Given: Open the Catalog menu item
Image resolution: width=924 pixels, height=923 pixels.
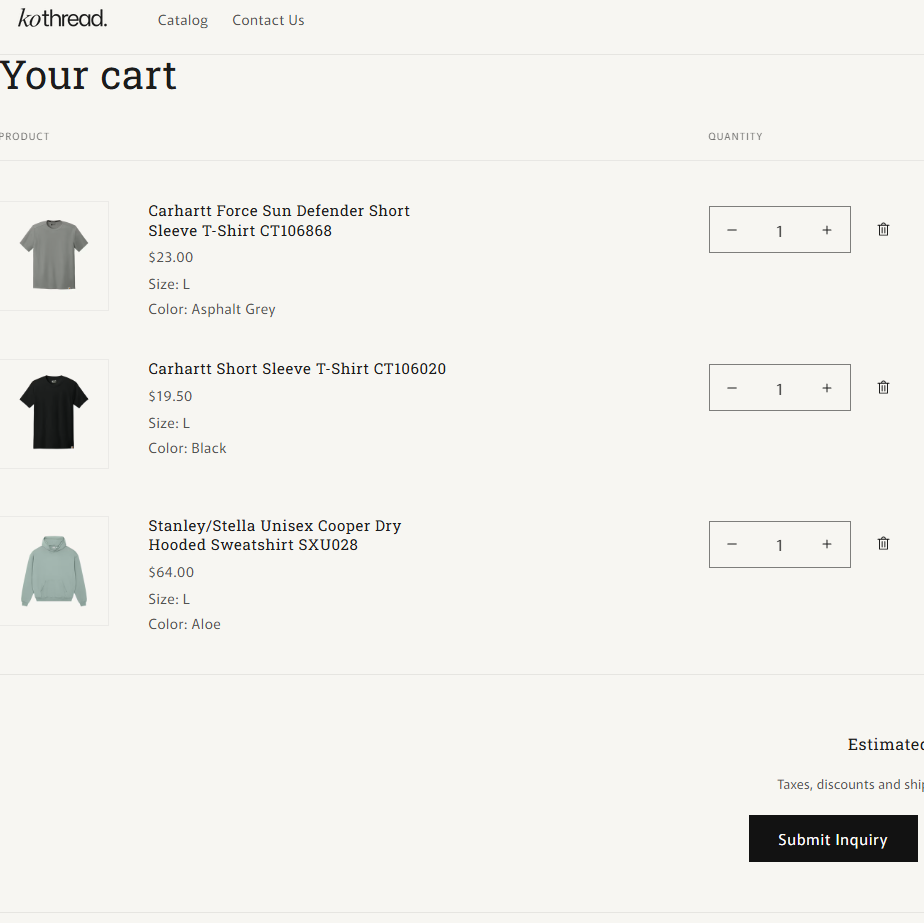Looking at the screenshot, I should point(183,20).
